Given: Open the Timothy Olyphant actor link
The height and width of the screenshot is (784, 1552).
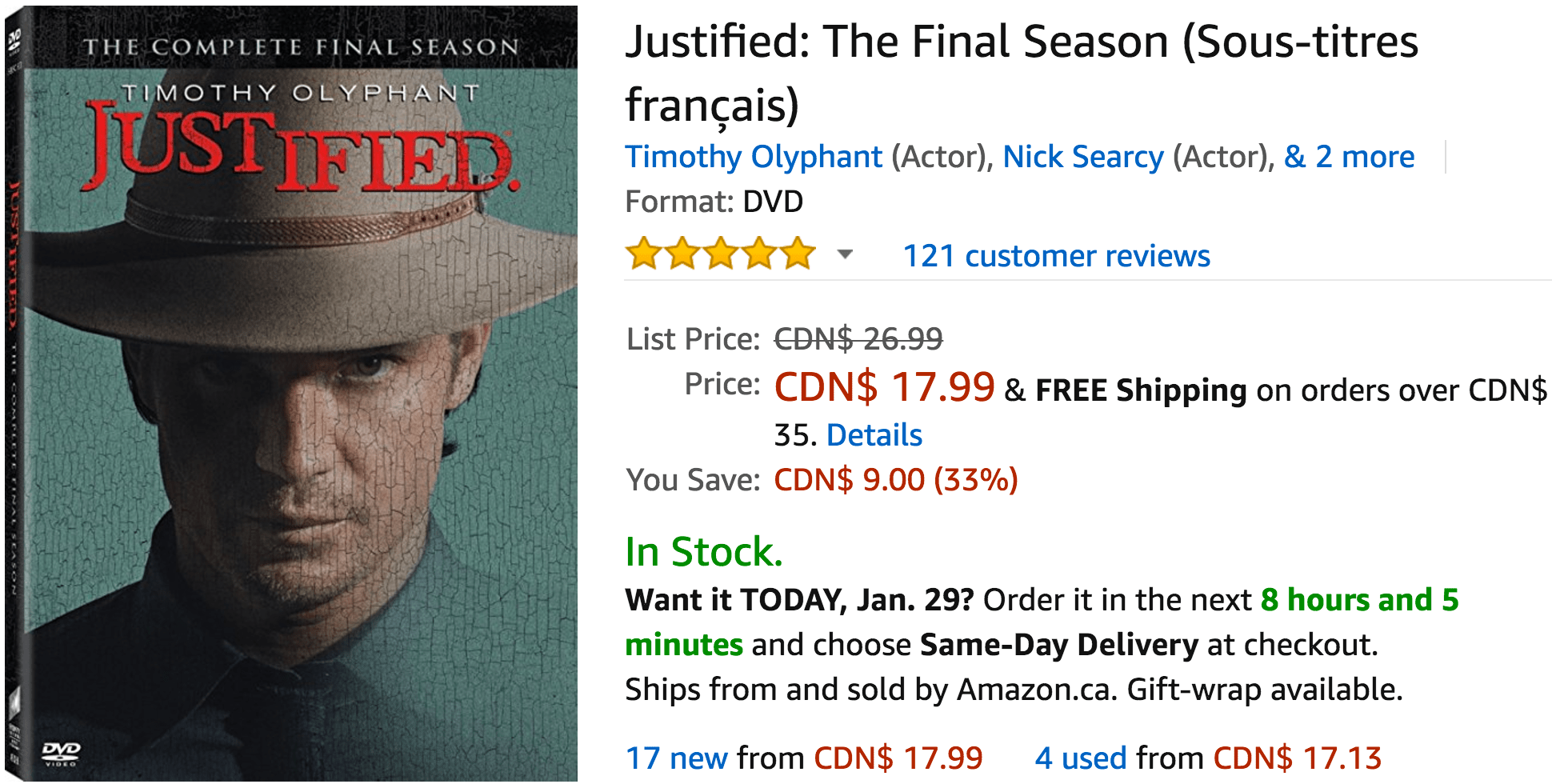Looking at the screenshot, I should click(754, 157).
